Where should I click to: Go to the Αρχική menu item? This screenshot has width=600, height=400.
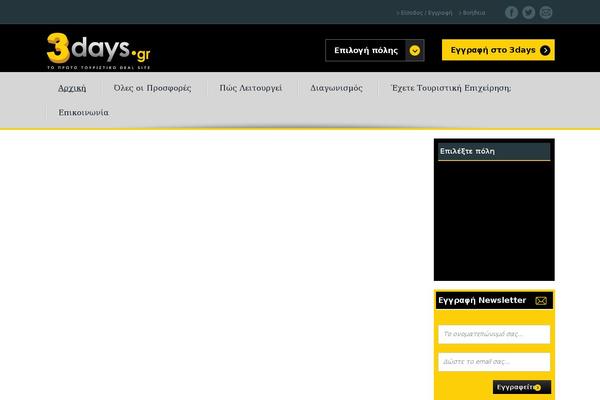72,88
